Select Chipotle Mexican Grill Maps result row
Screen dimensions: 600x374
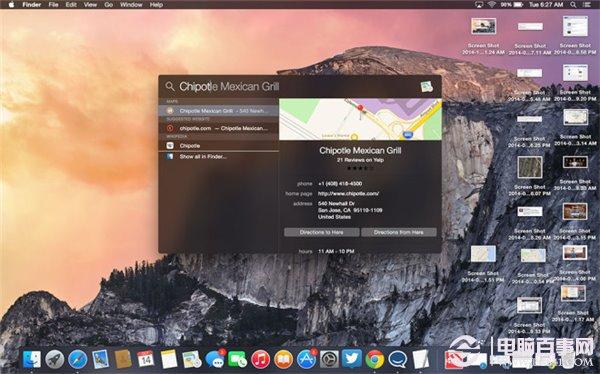coord(218,111)
